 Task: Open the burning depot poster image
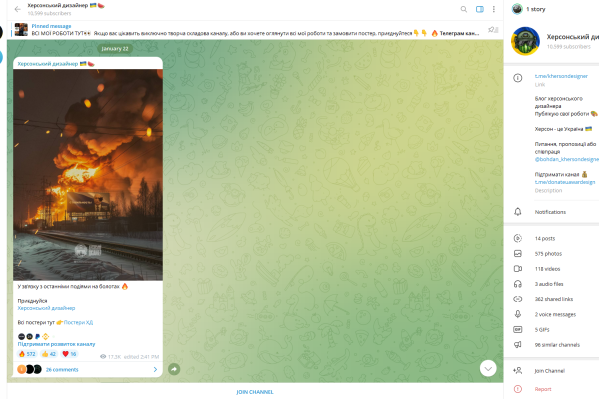click(88, 175)
